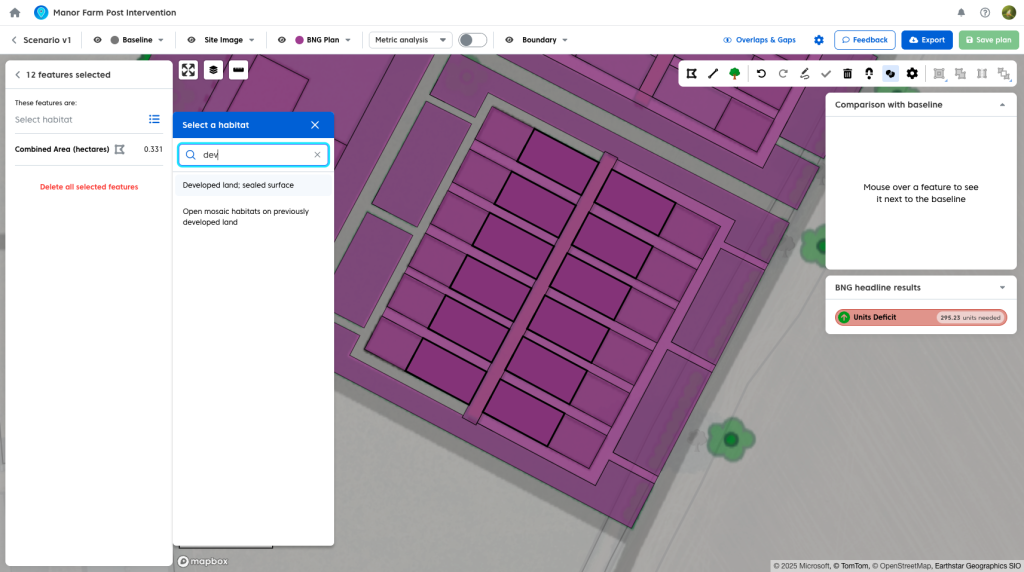Choose Developed land; sealed surface option

click(x=238, y=185)
